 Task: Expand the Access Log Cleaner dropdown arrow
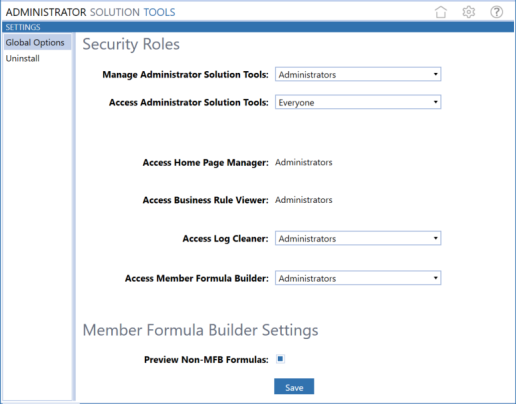(x=435, y=238)
